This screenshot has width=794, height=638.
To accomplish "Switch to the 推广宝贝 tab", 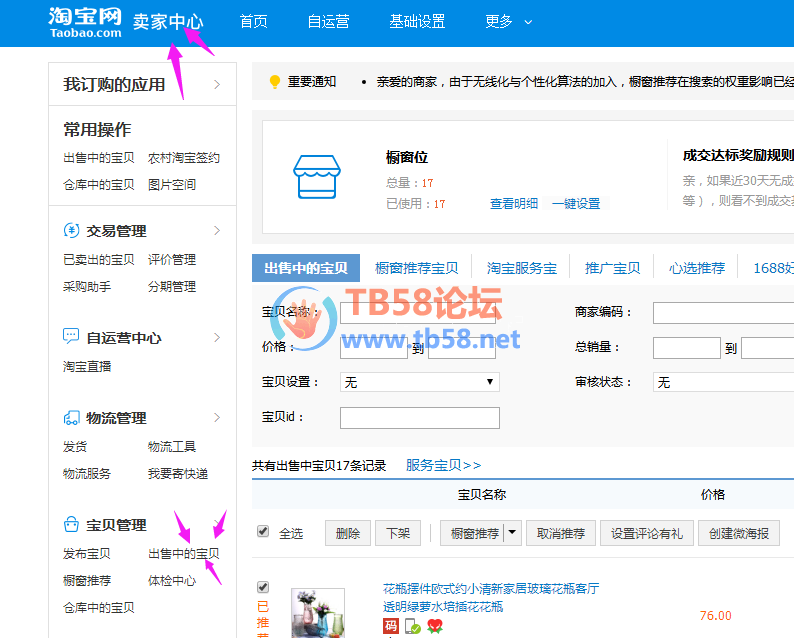I will (x=612, y=268).
